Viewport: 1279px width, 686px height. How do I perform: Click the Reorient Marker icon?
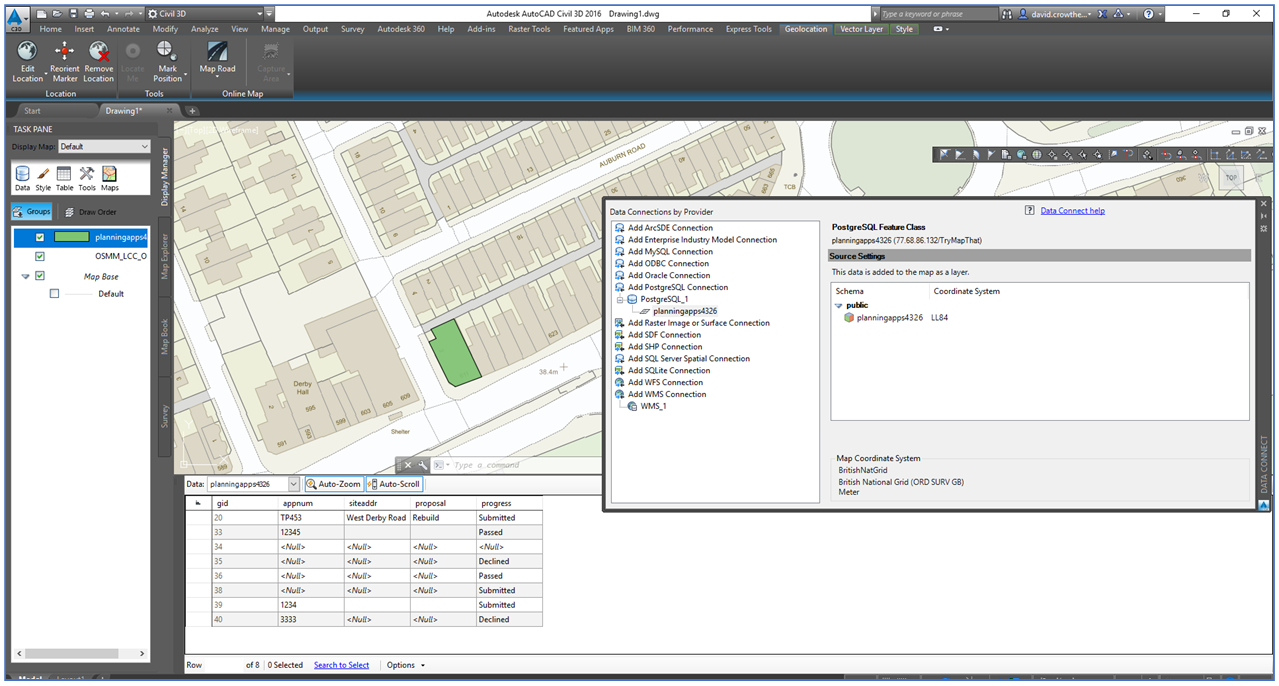[65, 53]
